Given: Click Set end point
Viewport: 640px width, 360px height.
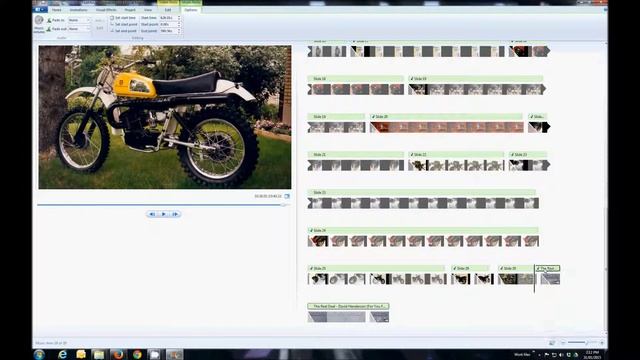Looking at the screenshot, I should point(123,31).
